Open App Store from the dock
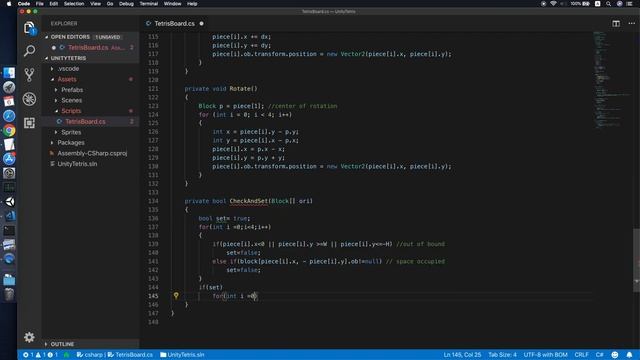The width and height of the screenshot is (640, 360). [x=9, y=159]
